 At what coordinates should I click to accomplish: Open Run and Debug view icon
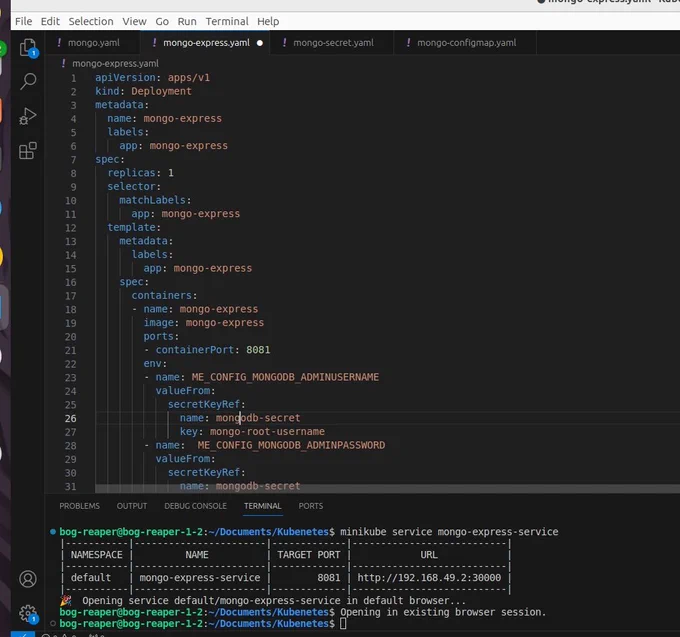coord(28,116)
